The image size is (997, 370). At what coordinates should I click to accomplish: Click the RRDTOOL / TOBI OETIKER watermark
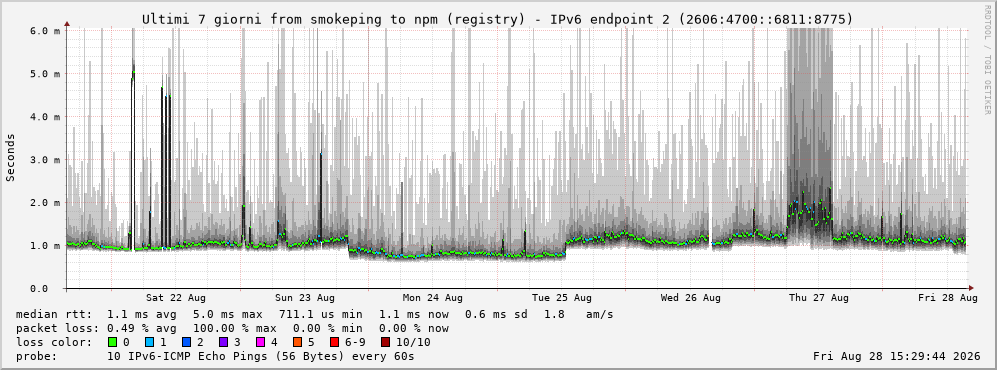coord(987,60)
